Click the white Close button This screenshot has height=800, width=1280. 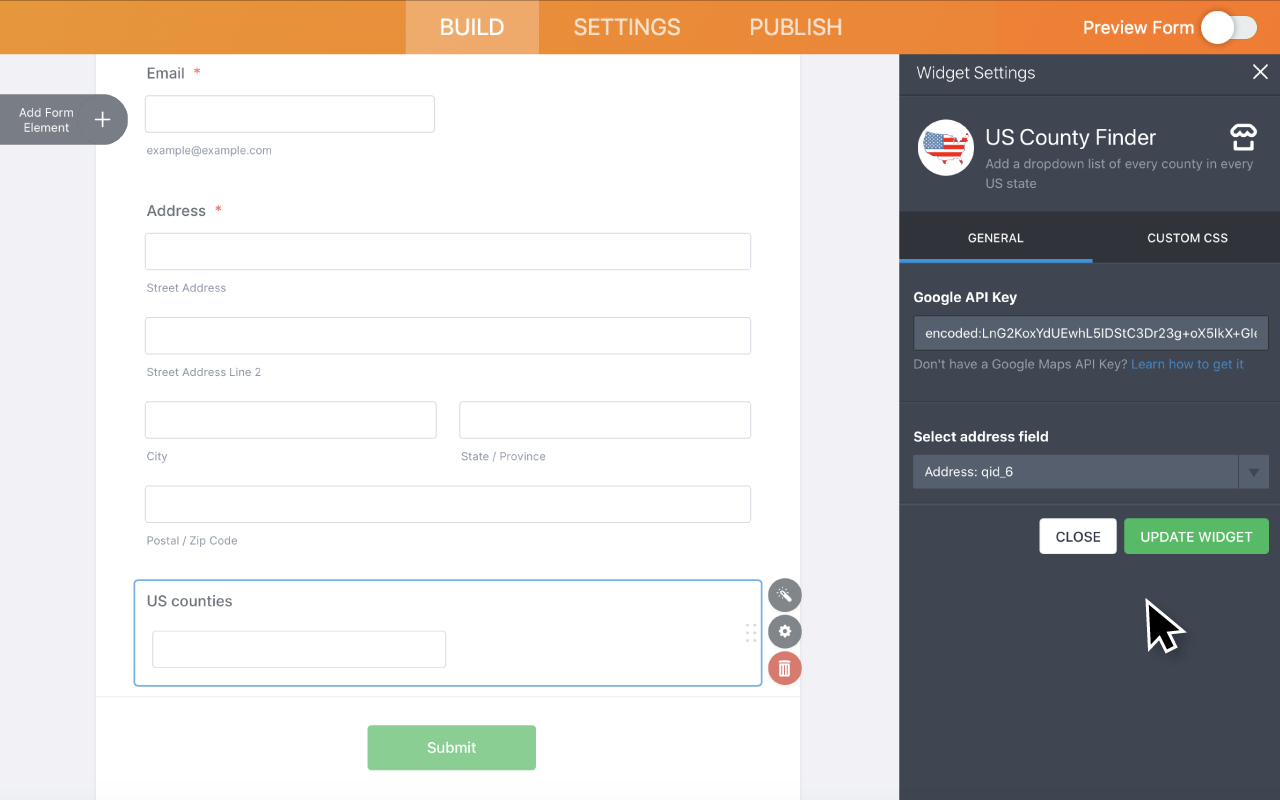tap(1078, 536)
